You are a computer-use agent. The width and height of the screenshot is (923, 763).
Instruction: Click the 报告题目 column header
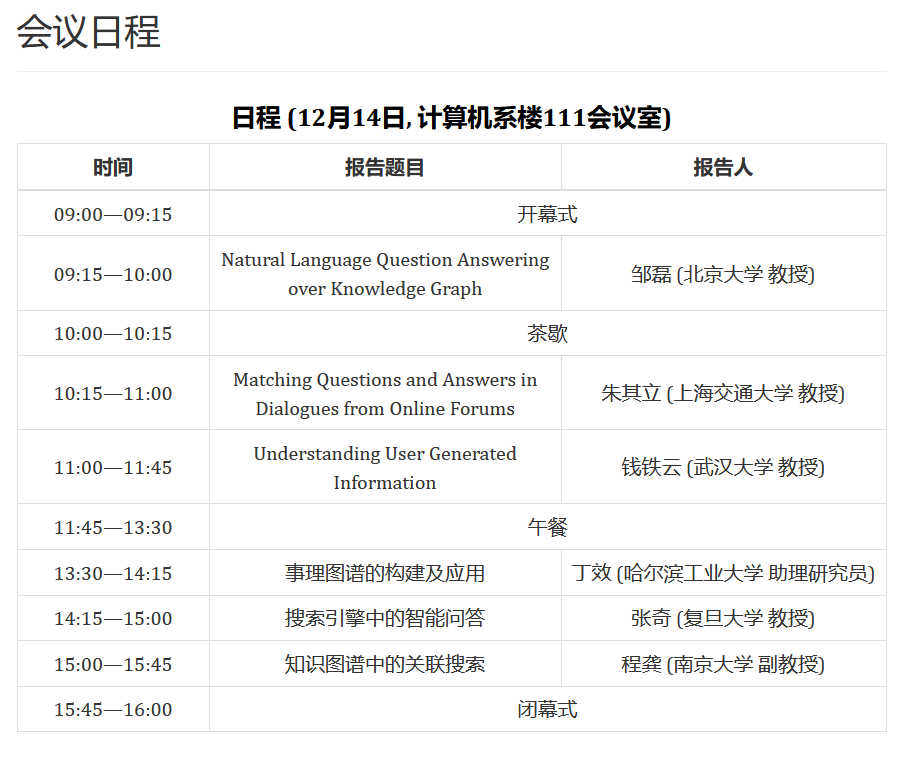click(x=385, y=168)
